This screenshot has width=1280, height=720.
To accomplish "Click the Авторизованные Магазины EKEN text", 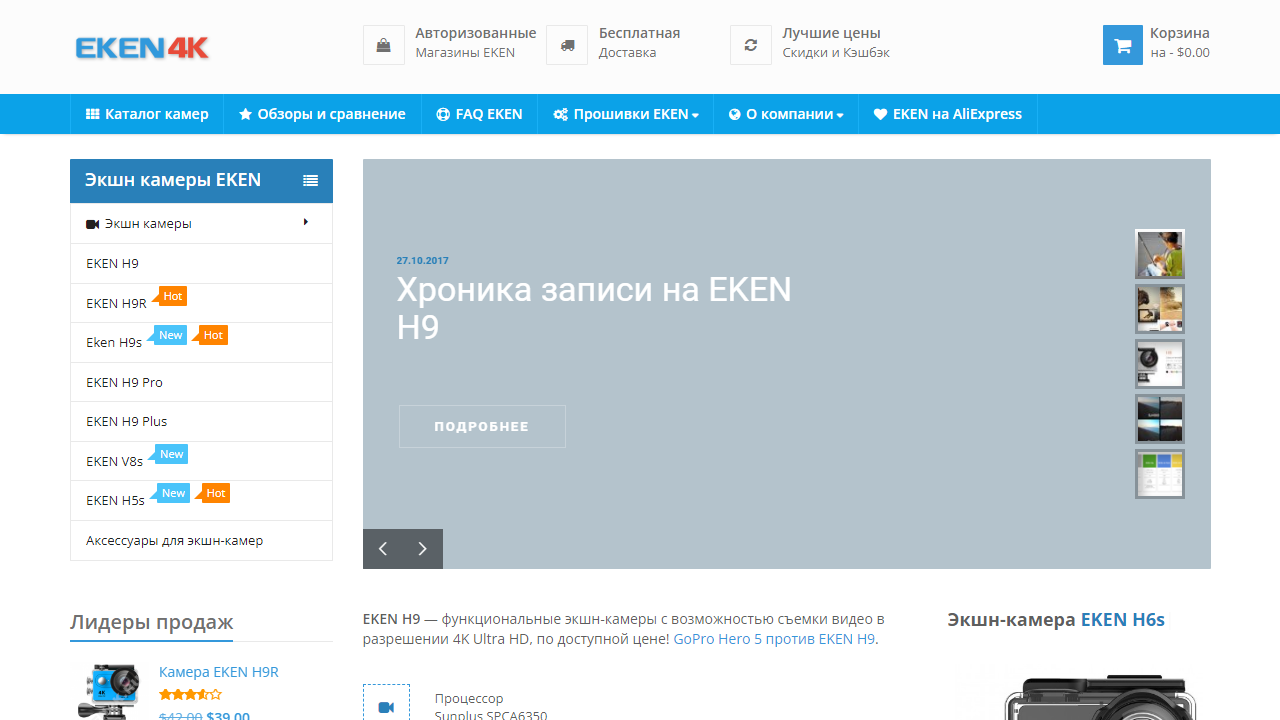I will click(475, 42).
